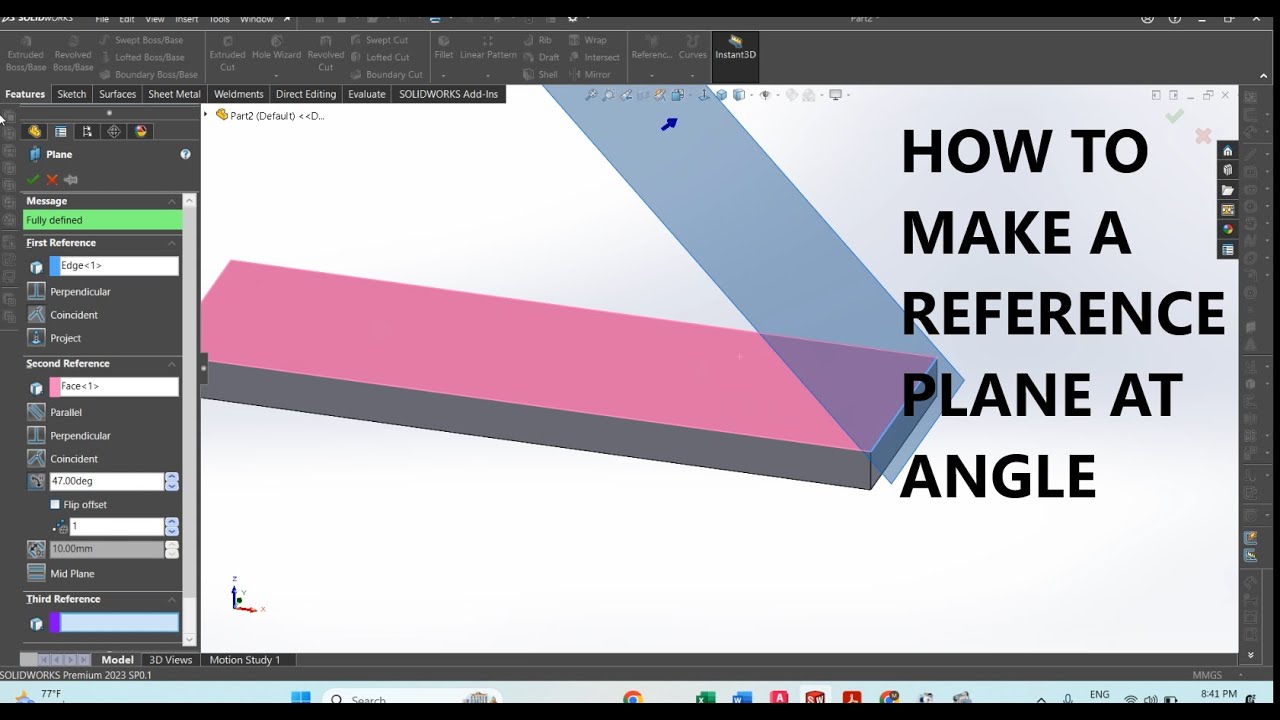Screen dimensions: 1280x720
Task: Click the Second Reference Face<1> field
Action: [x=114, y=387]
